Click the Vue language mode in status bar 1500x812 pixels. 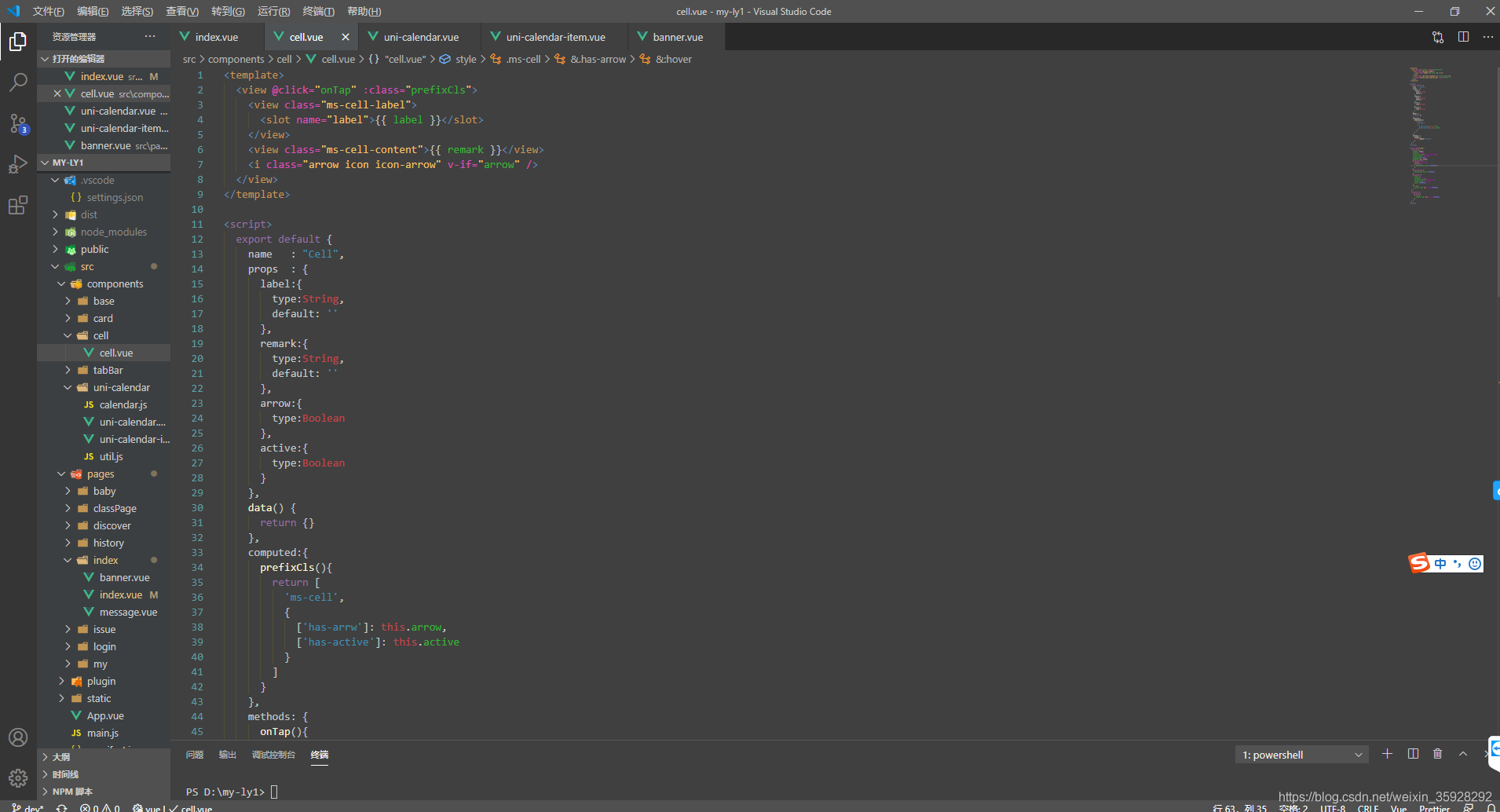click(x=1399, y=808)
